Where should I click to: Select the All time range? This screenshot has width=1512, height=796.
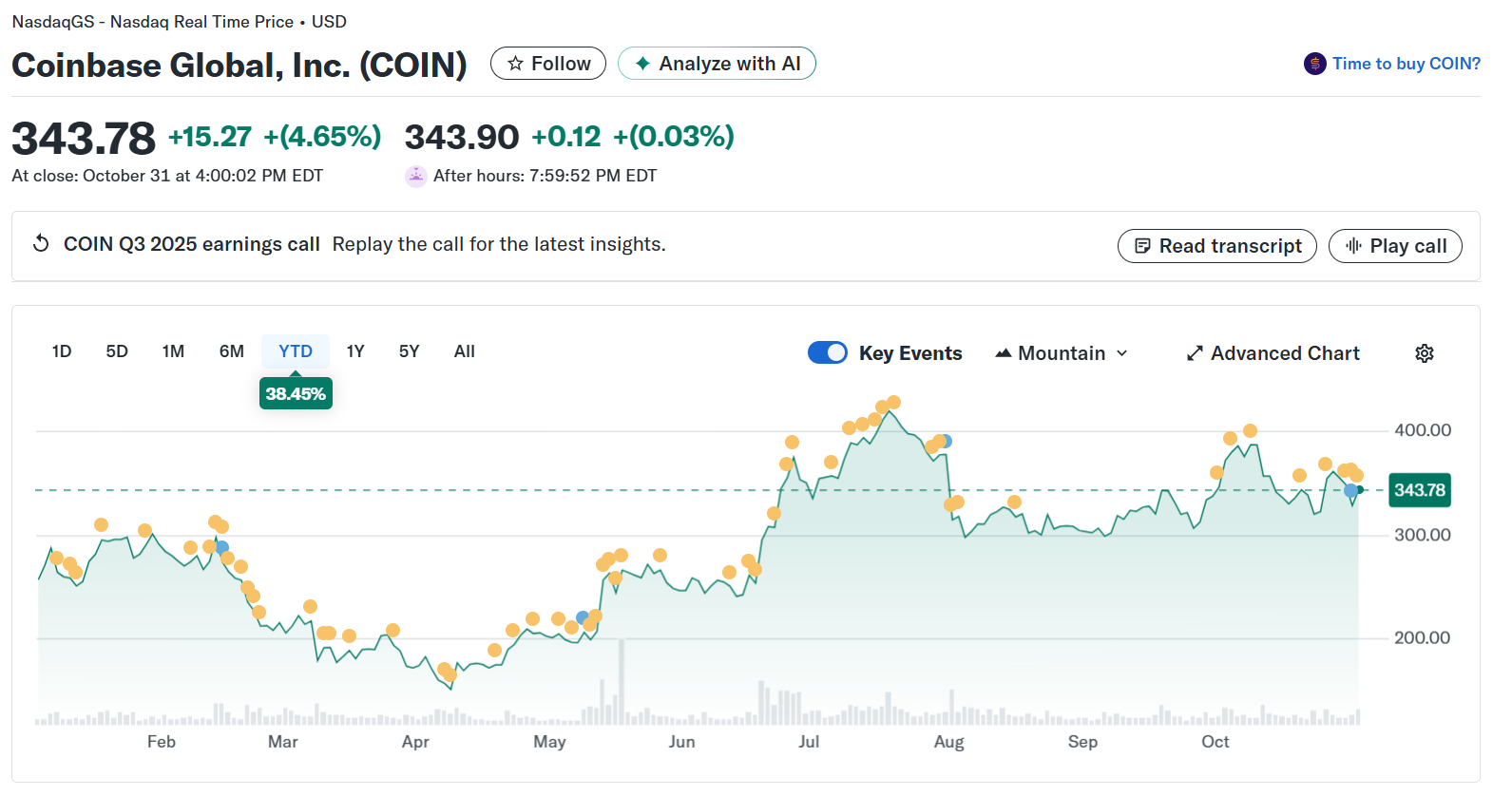(x=464, y=351)
